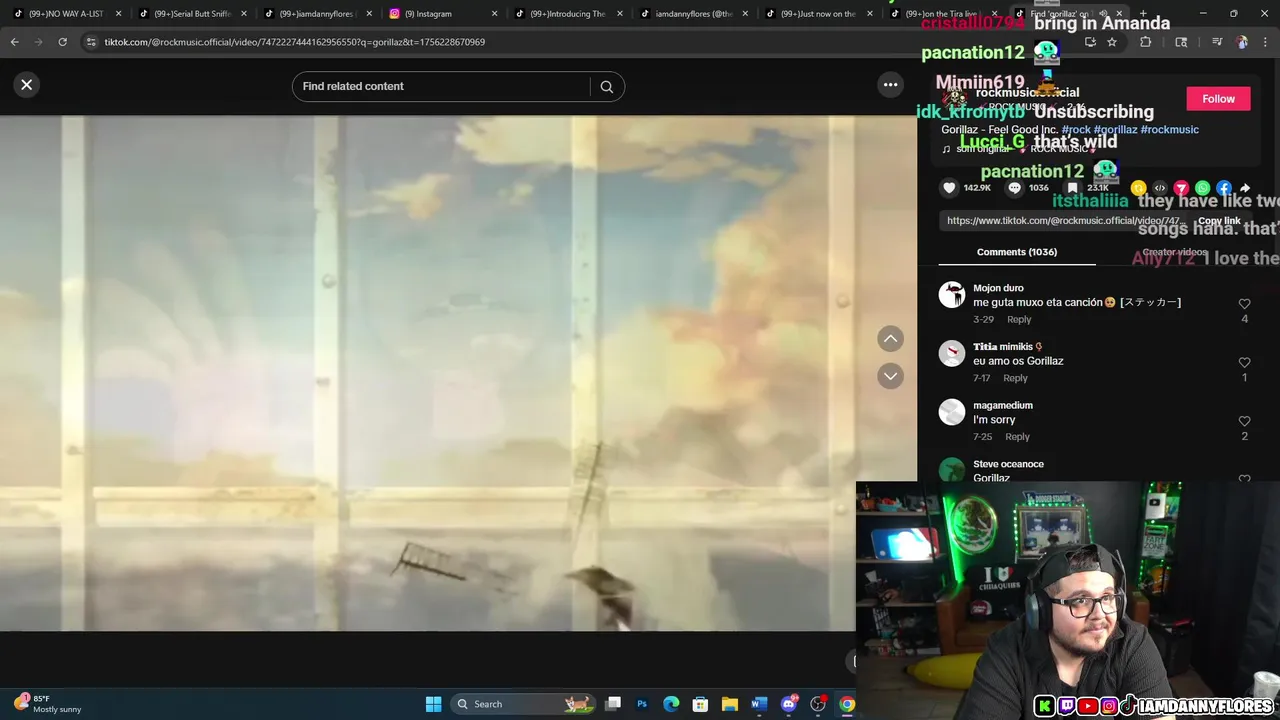This screenshot has height=720, width=1280.
Task: Click the yellow repost icon
Action: click(x=1138, y=188)
